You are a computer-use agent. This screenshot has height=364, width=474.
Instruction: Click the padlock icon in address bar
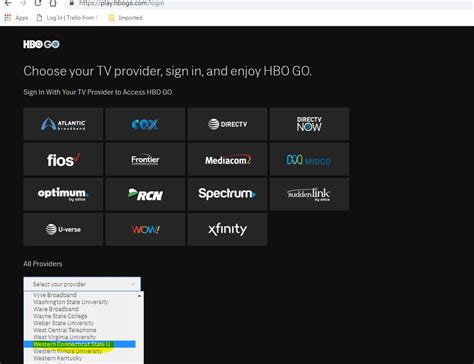tap(71, 3)
